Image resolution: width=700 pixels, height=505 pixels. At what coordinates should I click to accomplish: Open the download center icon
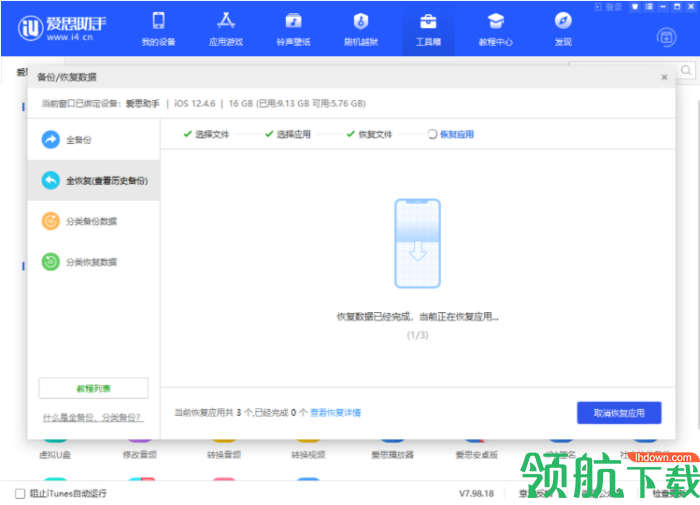[x=667, y=38]
